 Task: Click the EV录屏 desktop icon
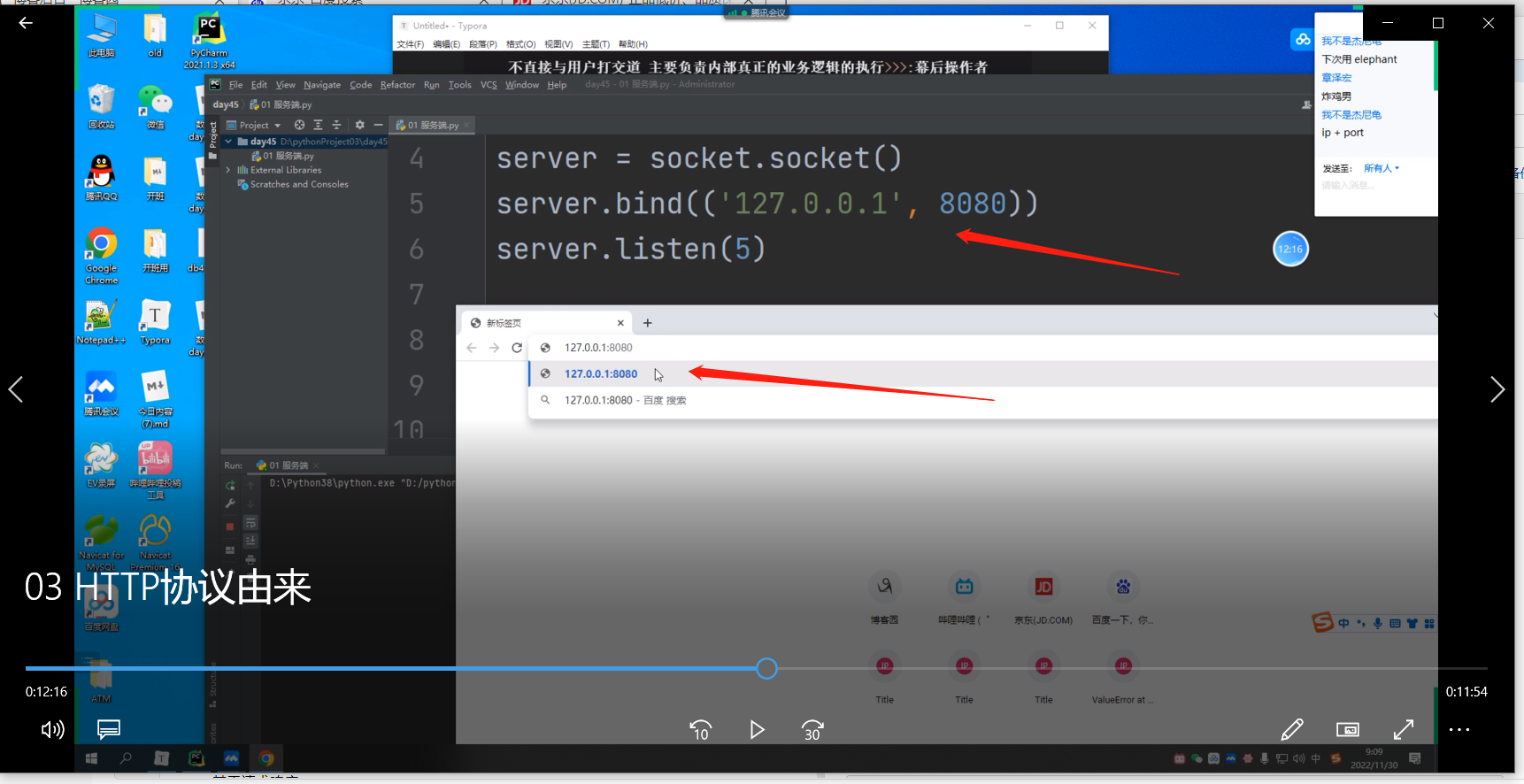pyautogui.click(x=101, y=465)
